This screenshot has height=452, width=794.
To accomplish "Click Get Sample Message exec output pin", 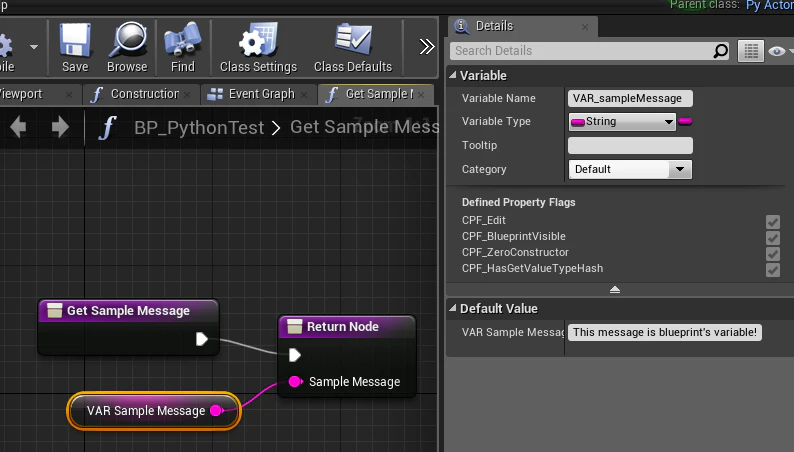I will [202, 339].
